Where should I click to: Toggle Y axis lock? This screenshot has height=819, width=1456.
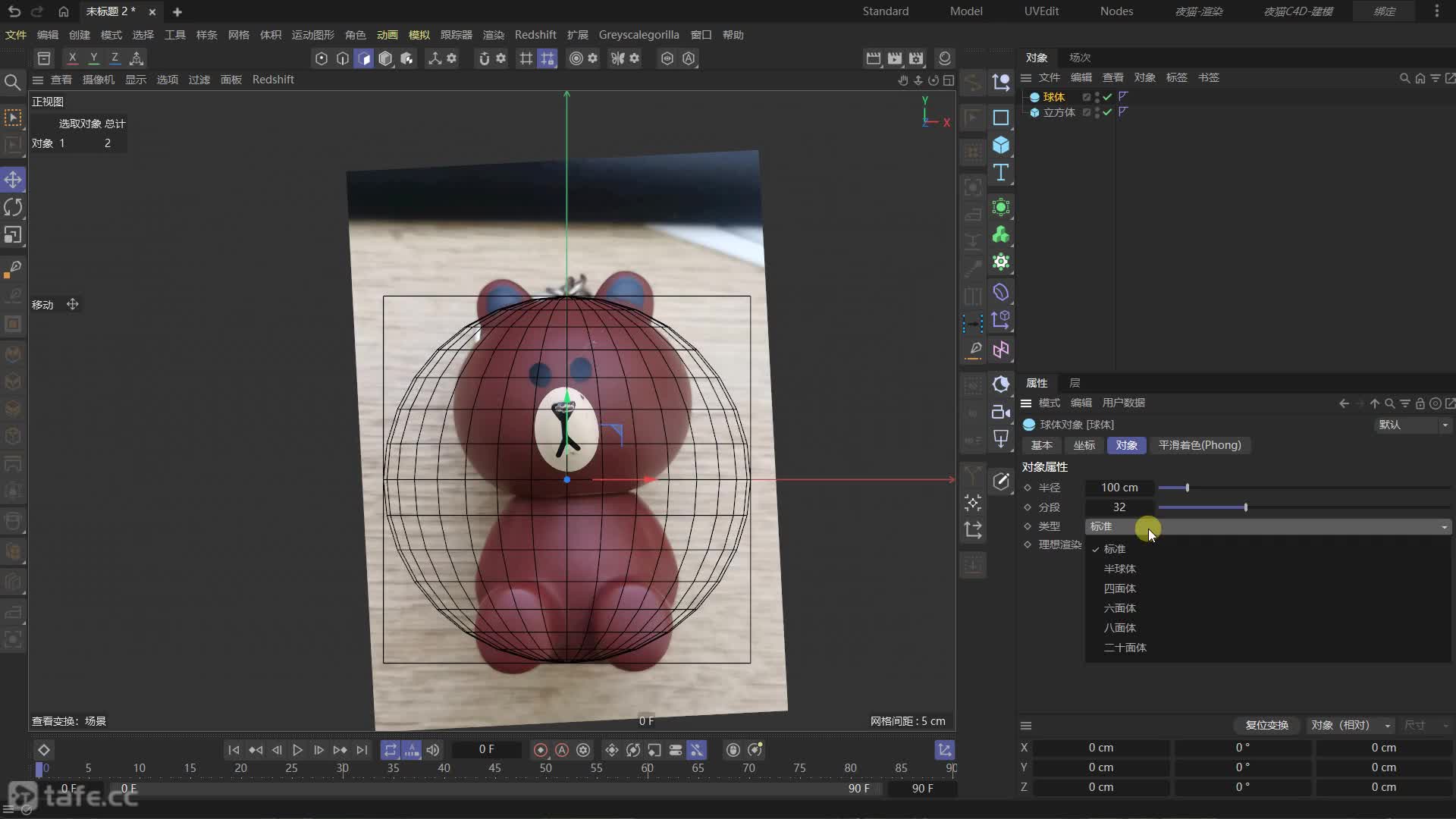94,58
